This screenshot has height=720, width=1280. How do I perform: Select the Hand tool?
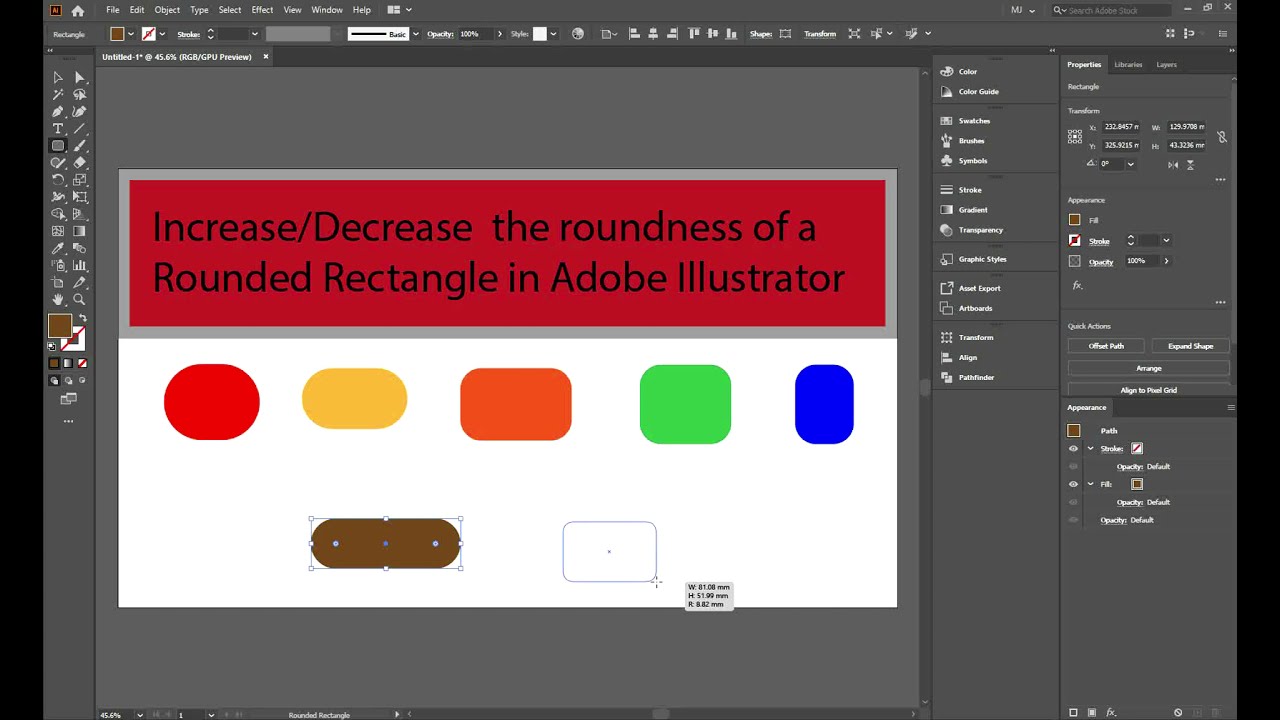pos(58,299)
